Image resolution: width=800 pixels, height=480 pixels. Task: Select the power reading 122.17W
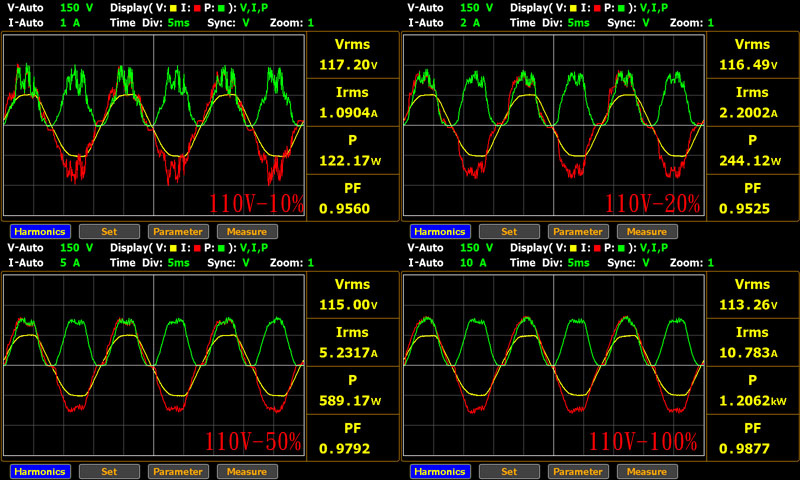[350, 161]
